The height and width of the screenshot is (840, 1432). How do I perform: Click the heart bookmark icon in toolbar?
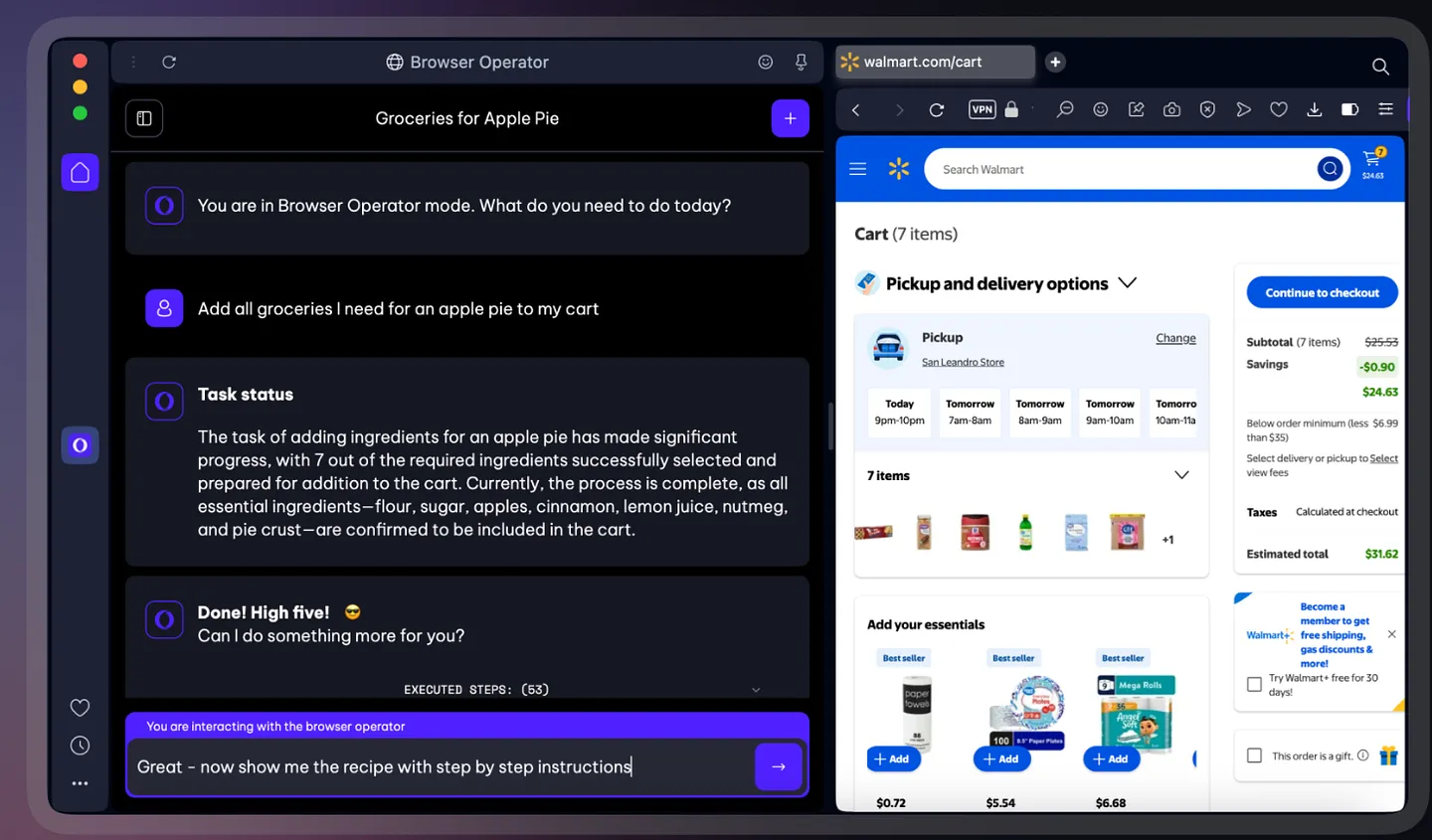coord(1279,110)
